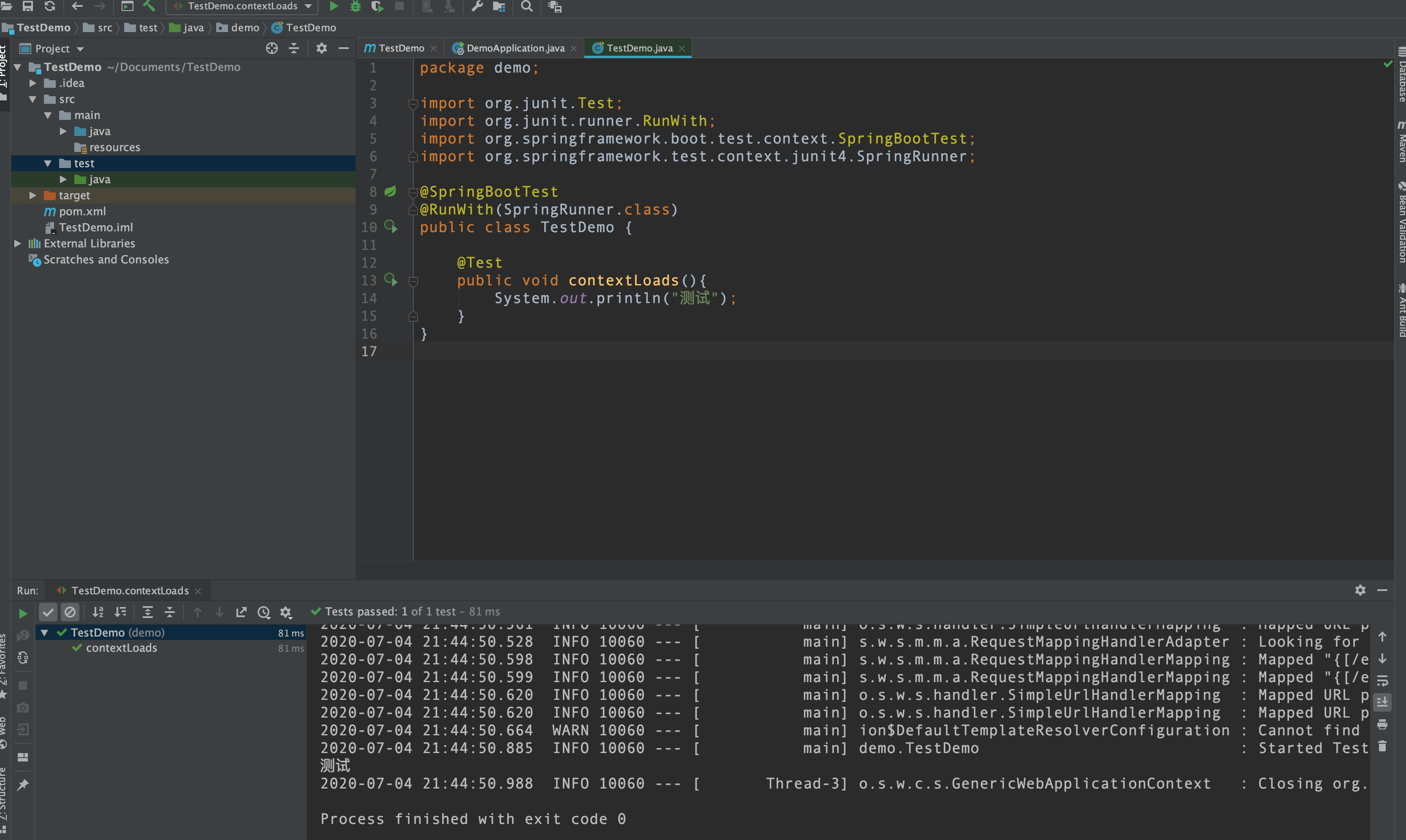The height and width of the screenshot is (840, 1406).
Task: Click the run gutter icon beside contextLoads
Action: [391, 280]
